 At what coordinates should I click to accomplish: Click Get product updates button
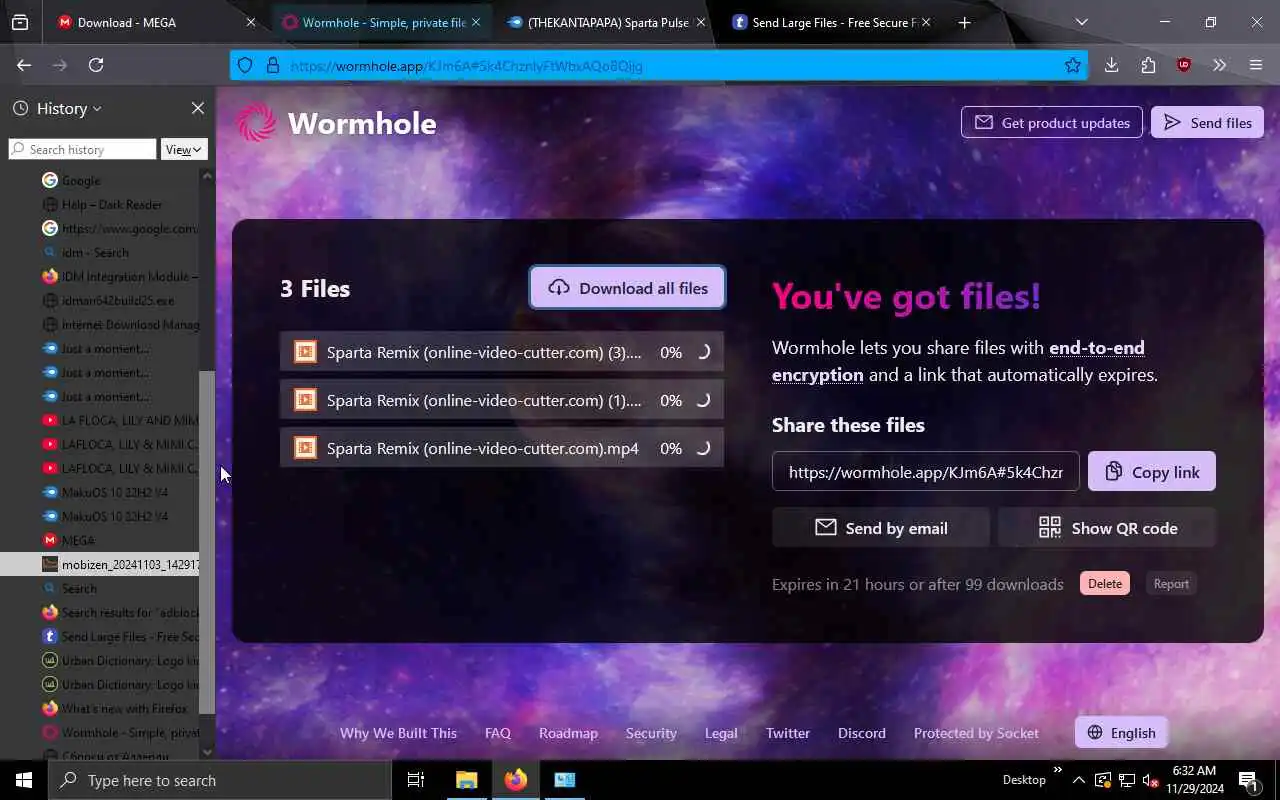1052,123
